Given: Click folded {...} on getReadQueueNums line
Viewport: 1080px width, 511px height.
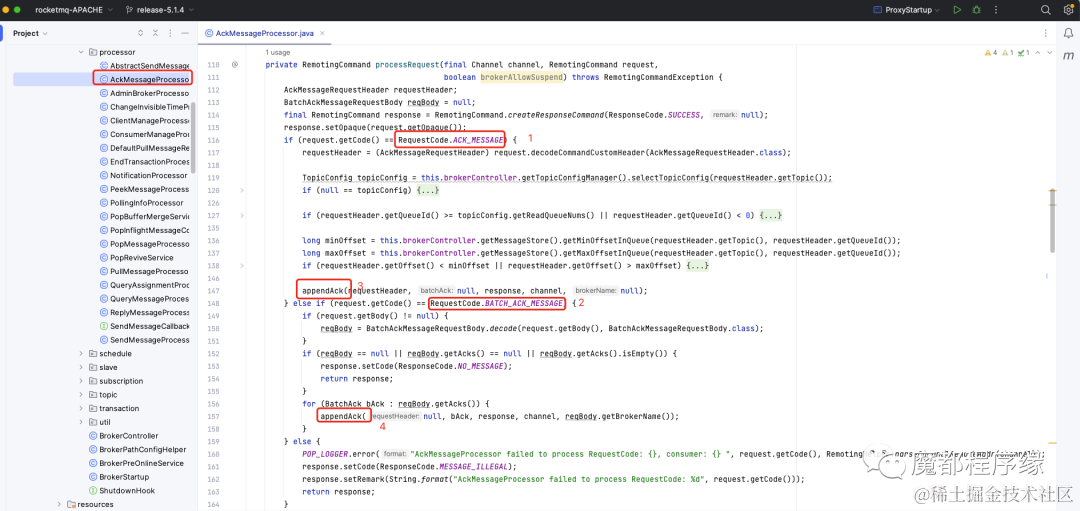Looking at the screenshot, I should point(771,216).
